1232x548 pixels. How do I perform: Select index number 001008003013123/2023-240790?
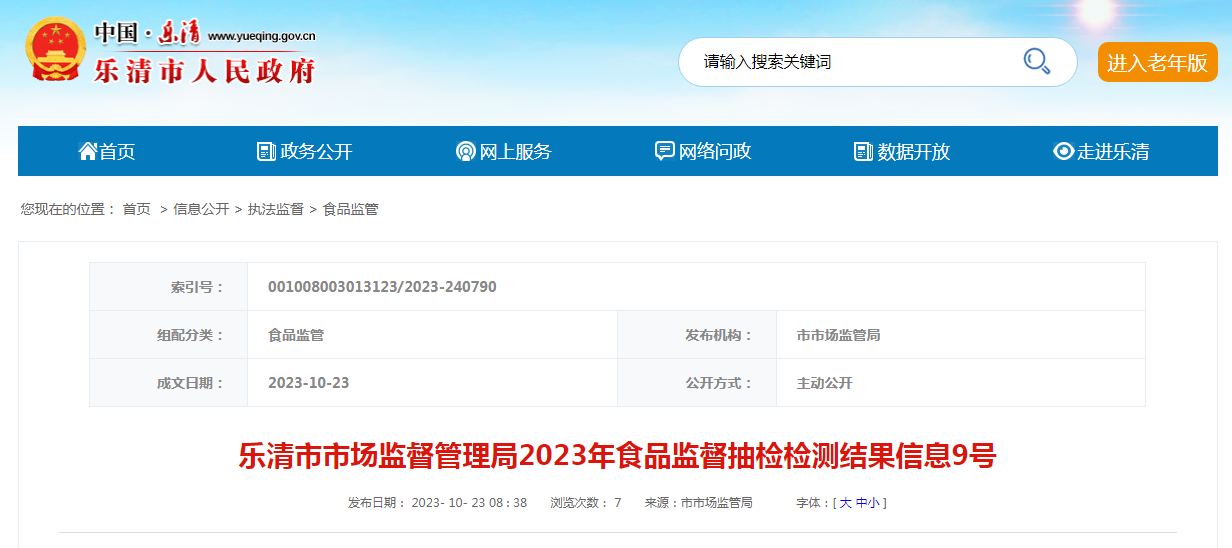click(x=382, y=287)
